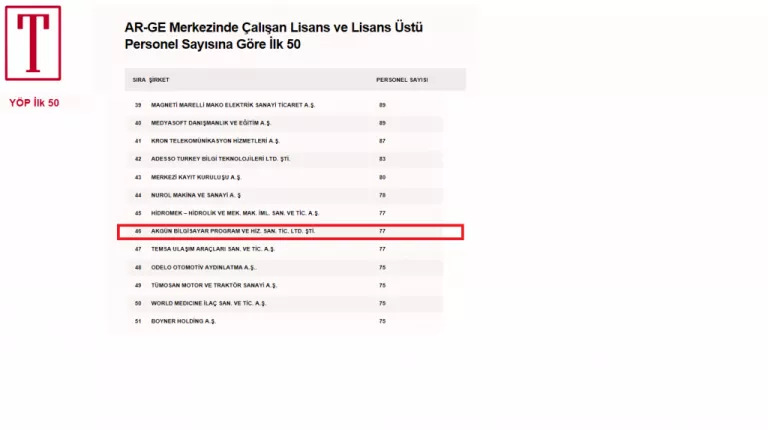Click rank number 48 in SIRA column

(138, 267)
